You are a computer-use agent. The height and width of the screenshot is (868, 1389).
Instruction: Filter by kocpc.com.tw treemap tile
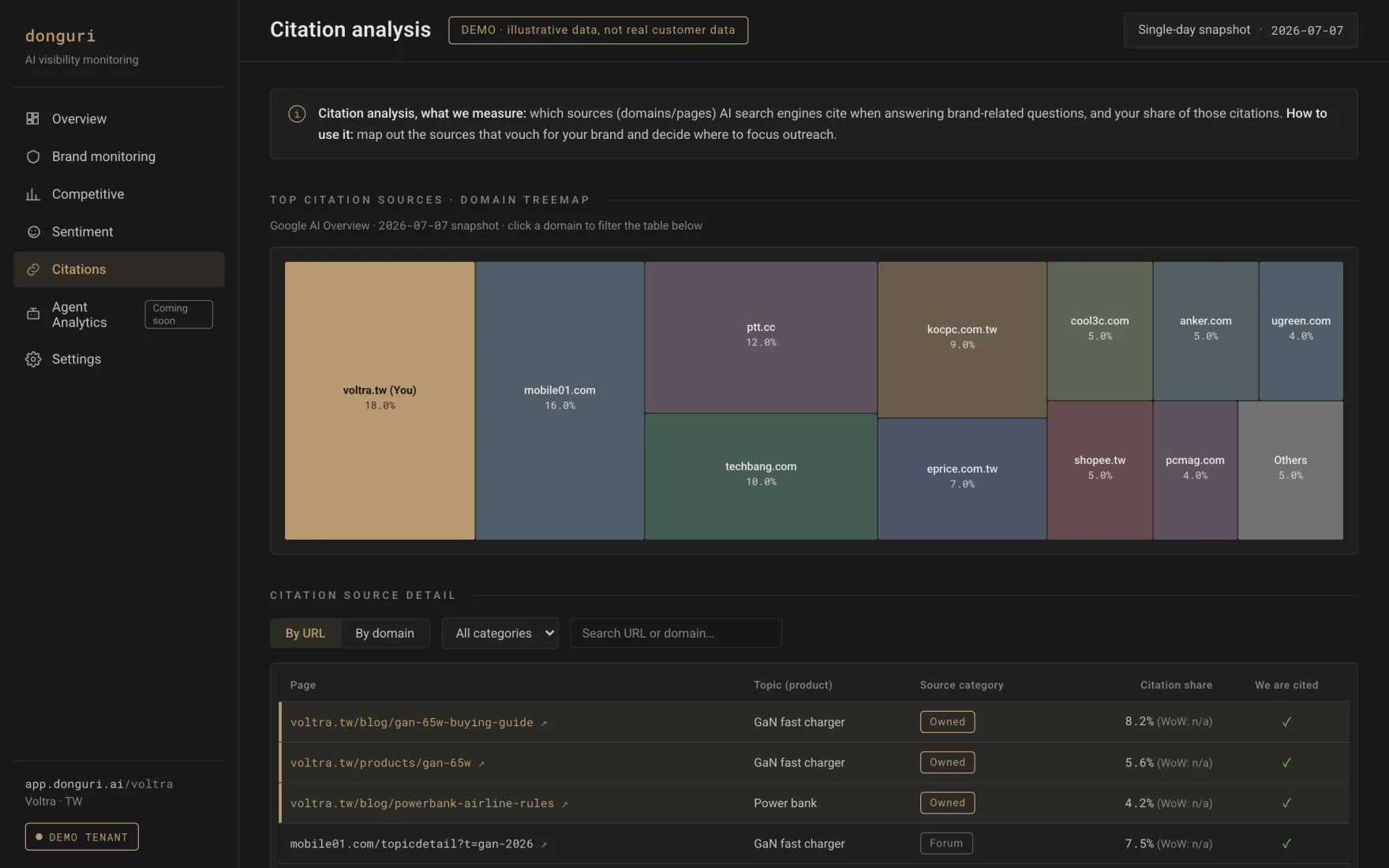pyautogui.click(x=962, y=339)
